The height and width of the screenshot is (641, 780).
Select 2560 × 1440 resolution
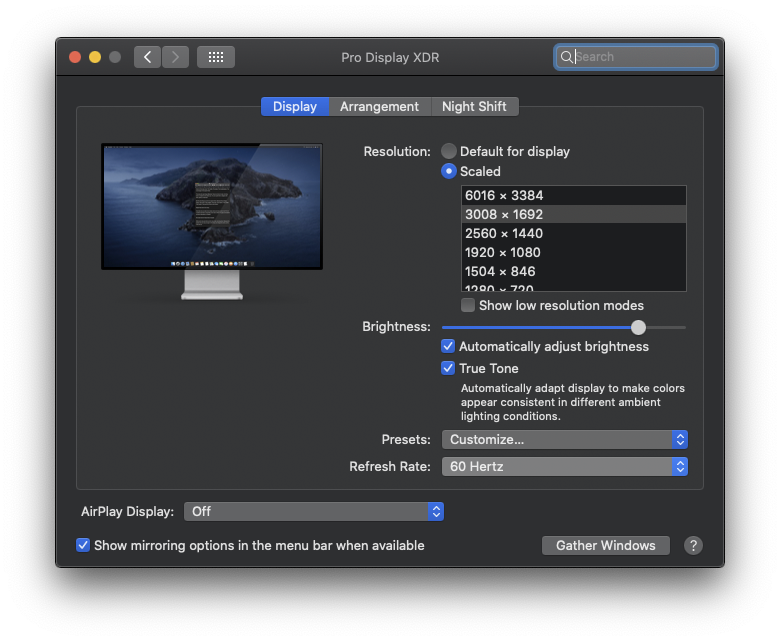point(574,233)
